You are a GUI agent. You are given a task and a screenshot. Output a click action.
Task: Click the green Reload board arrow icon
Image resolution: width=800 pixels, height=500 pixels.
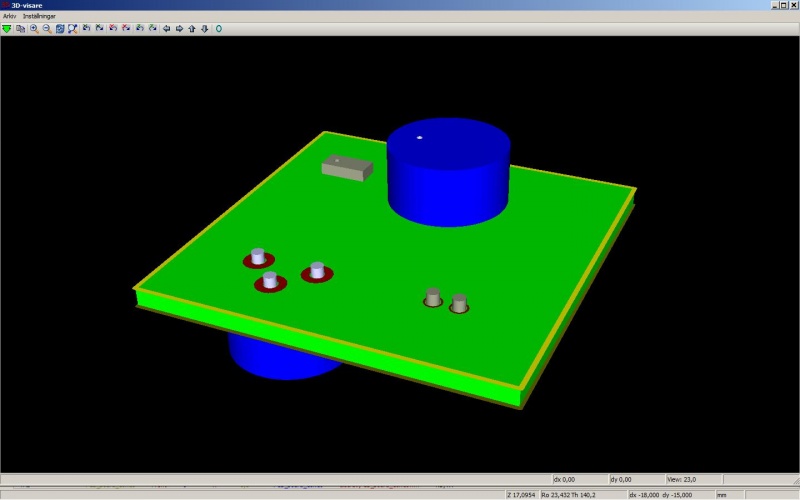tap(7, 28)
